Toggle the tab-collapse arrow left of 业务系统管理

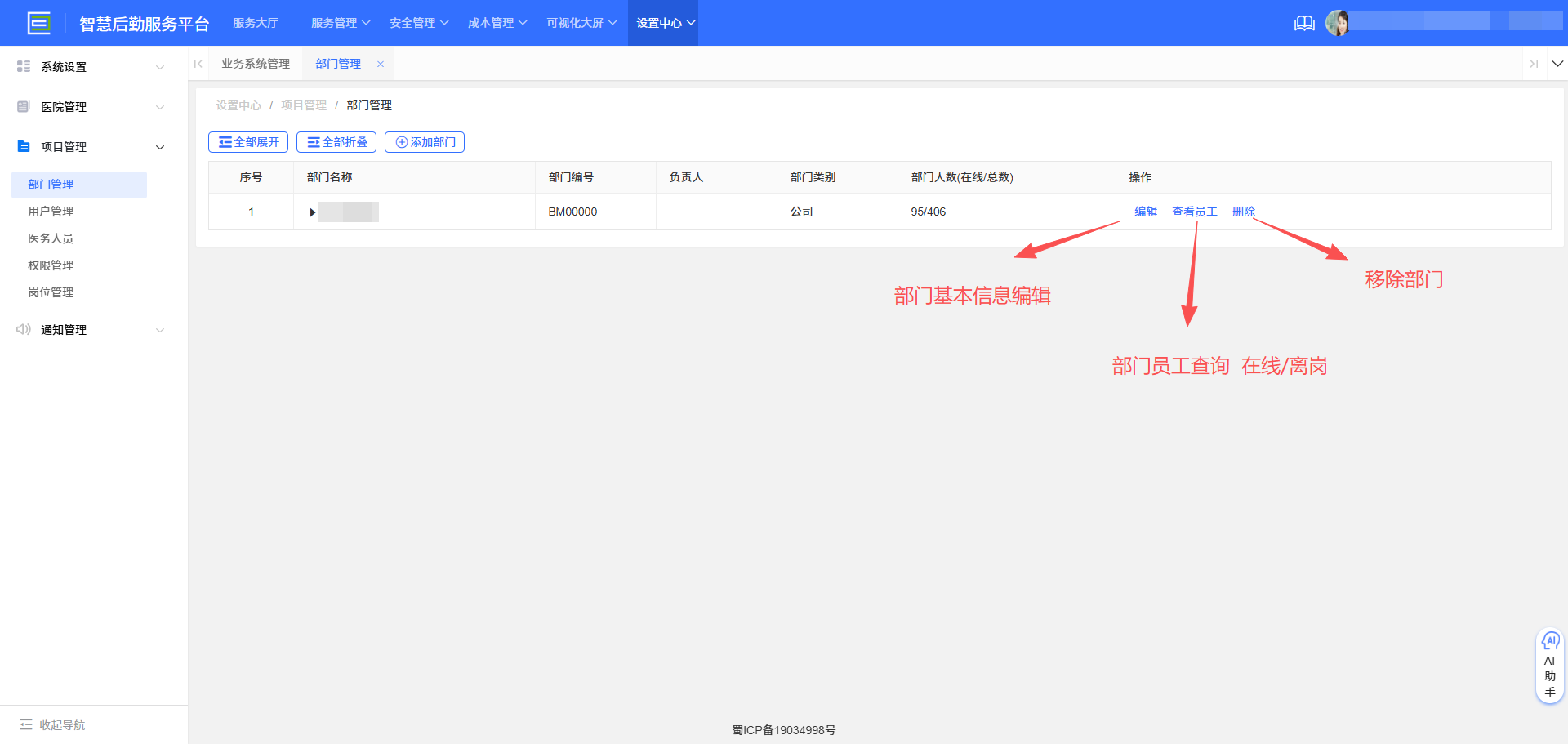(198, 63)
